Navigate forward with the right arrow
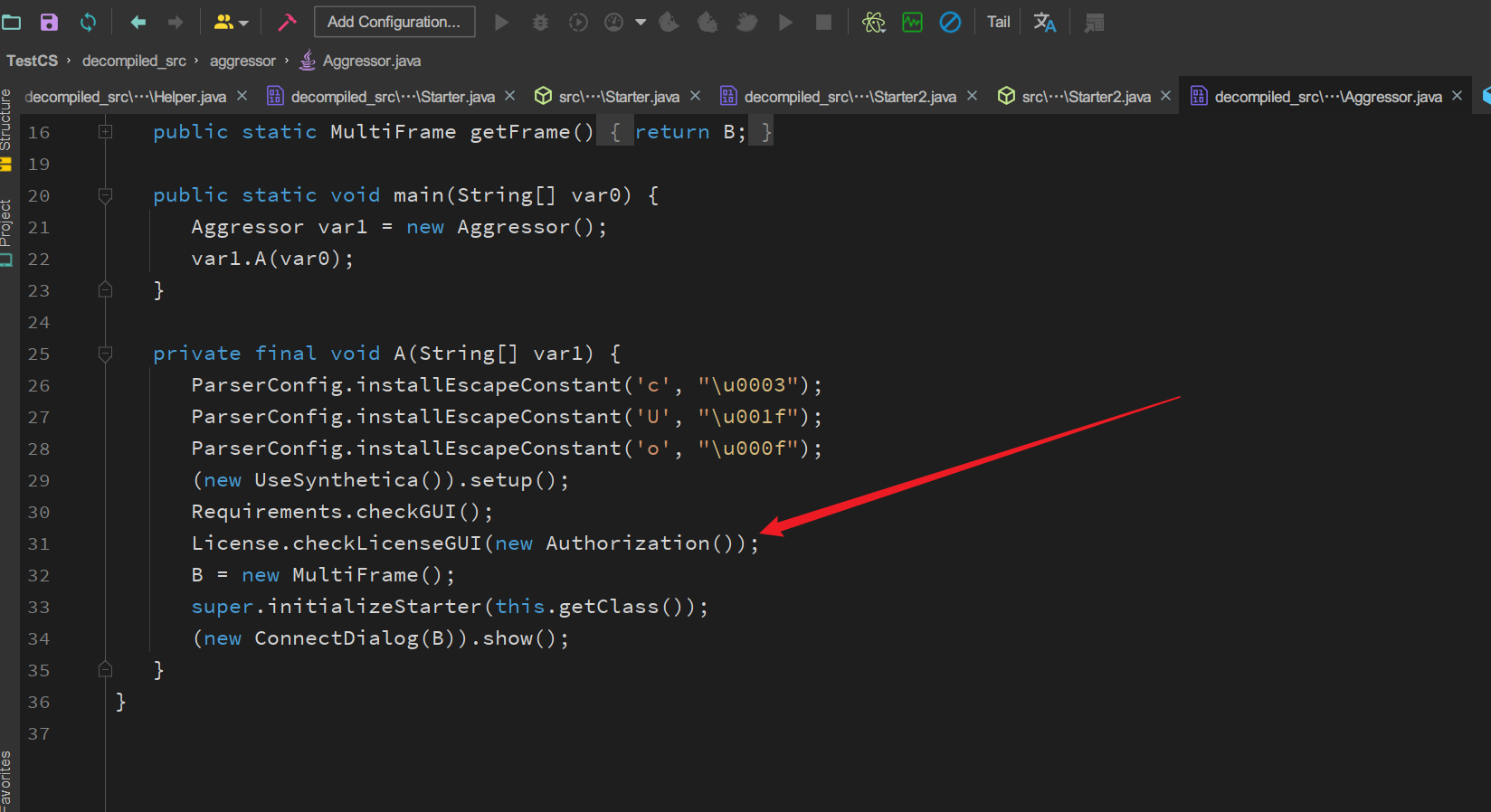Image resolution: width=1491 pixels, height=812 pixels. click(x=176, y=22)
